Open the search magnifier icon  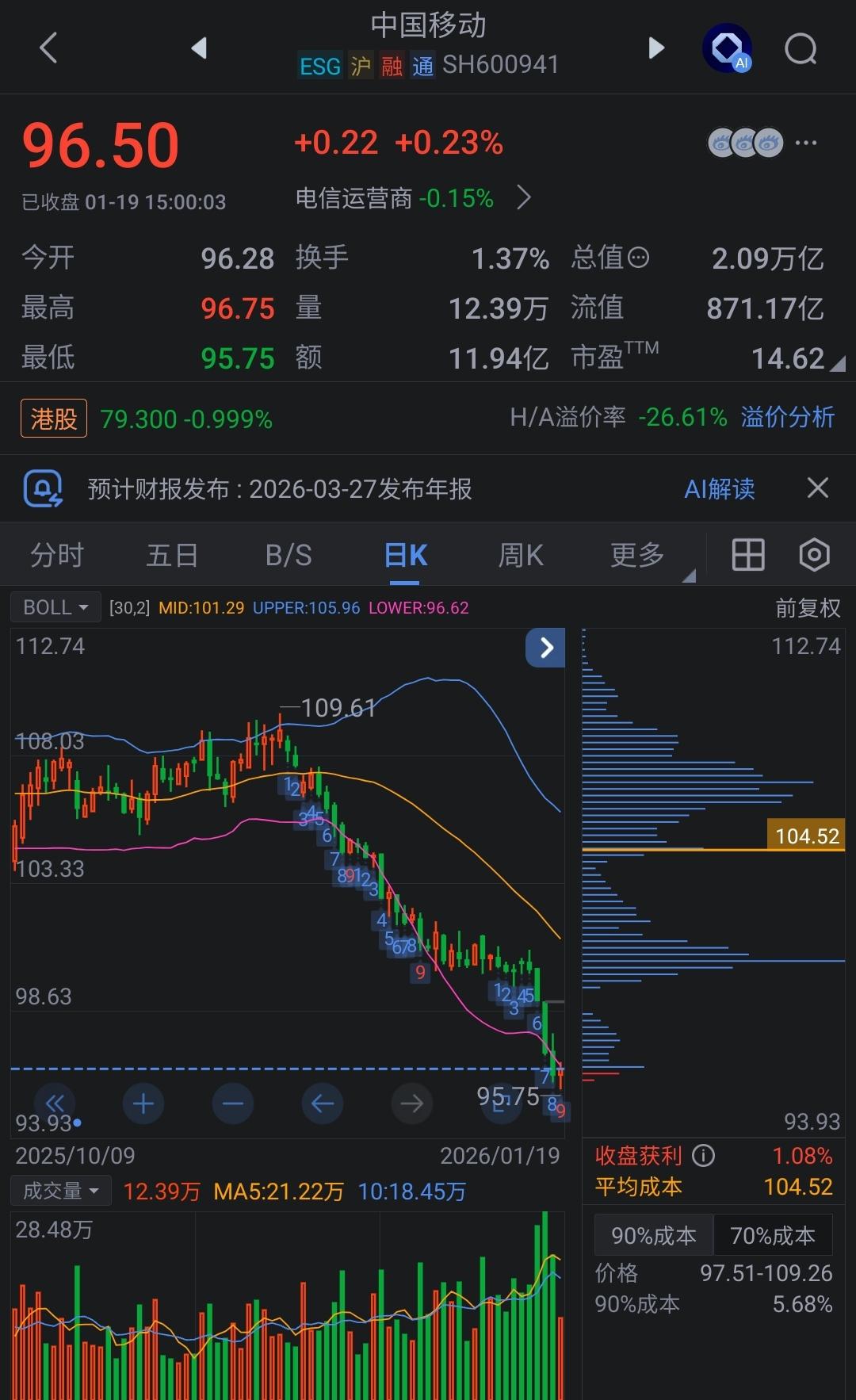(x=801, y=48)
